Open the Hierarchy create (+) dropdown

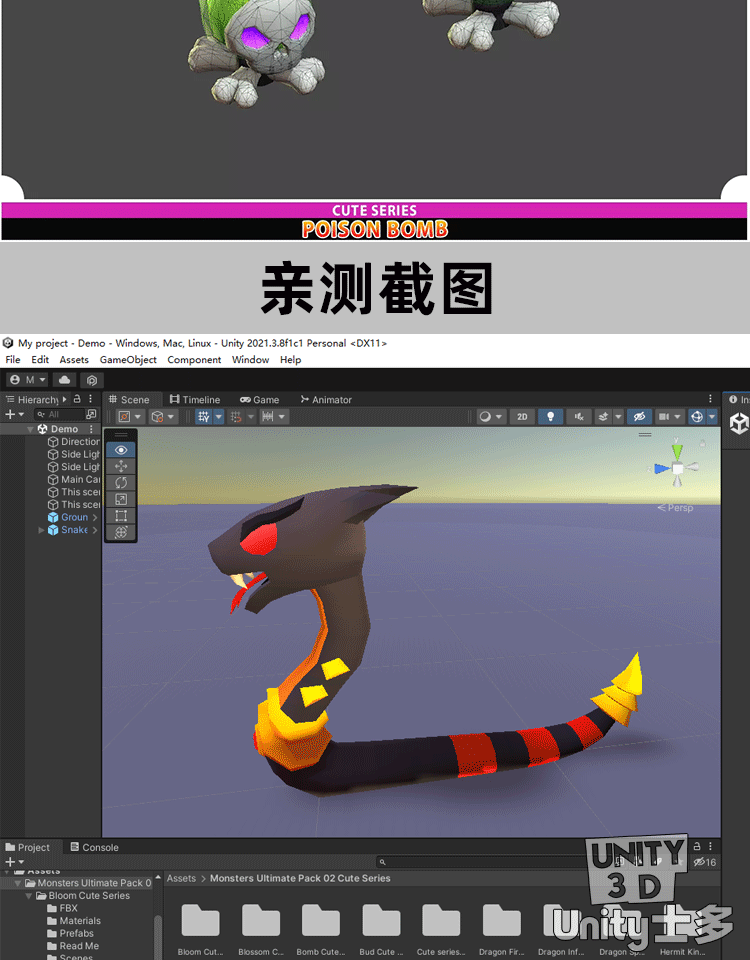point(15,414)
